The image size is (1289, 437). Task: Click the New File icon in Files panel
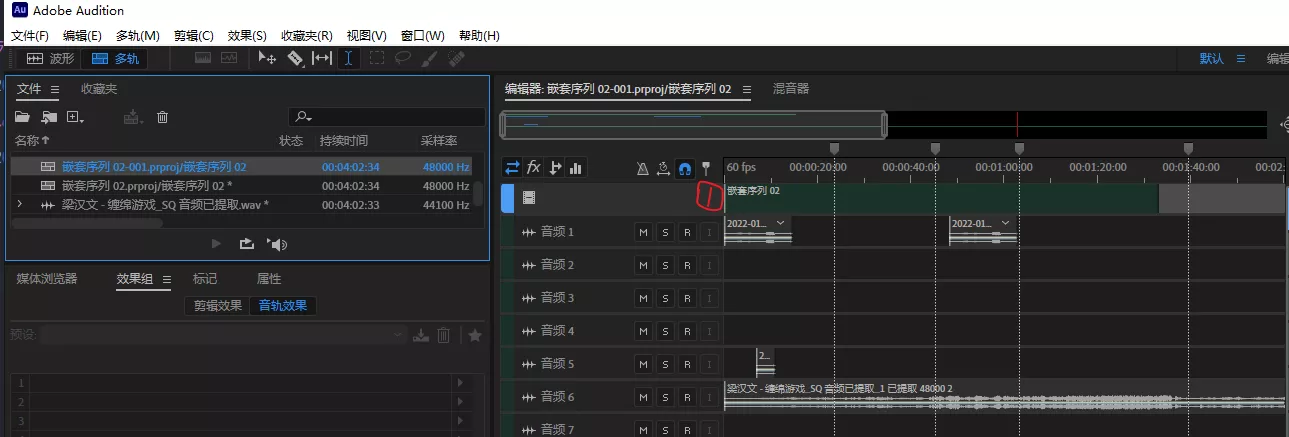75,117
